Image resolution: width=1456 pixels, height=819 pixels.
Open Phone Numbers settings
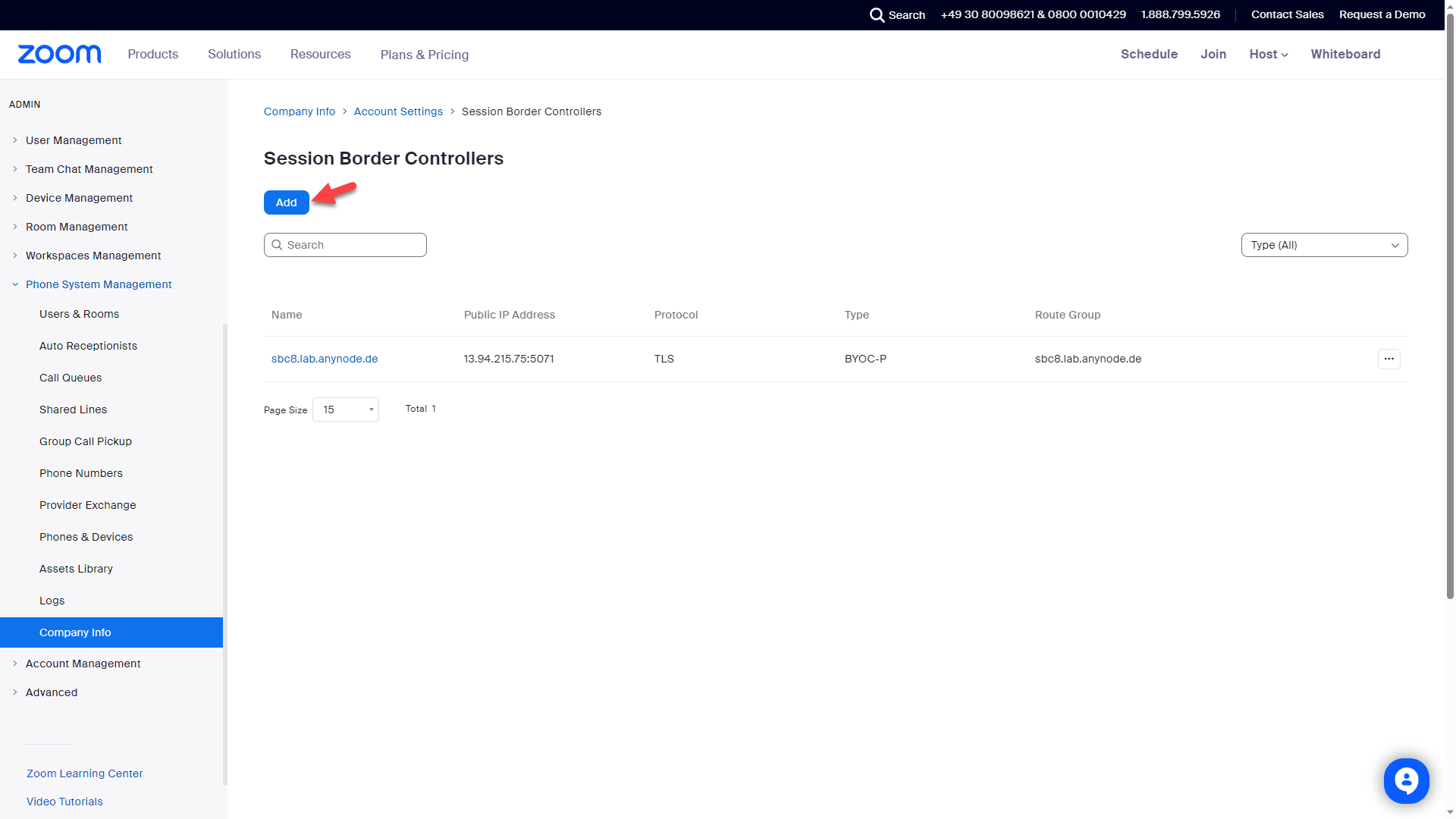[x=81, y=473]
